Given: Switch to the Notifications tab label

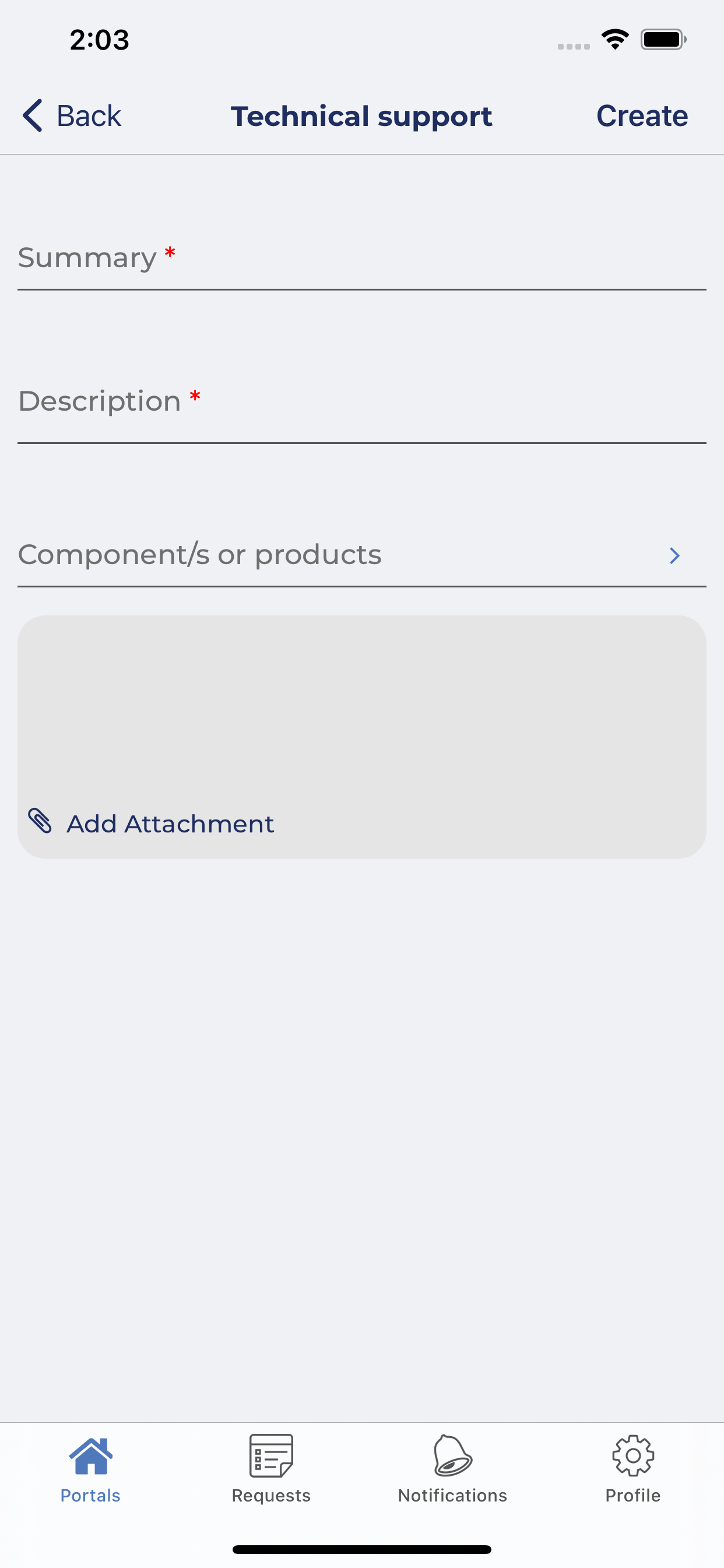Looking at the screenshot, I should pyautogui.click(x=453, y=1496).
